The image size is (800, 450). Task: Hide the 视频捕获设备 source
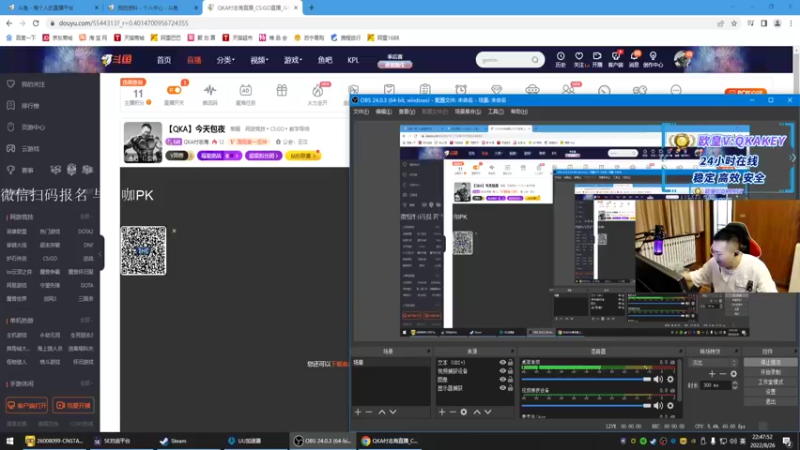point(503,371)
